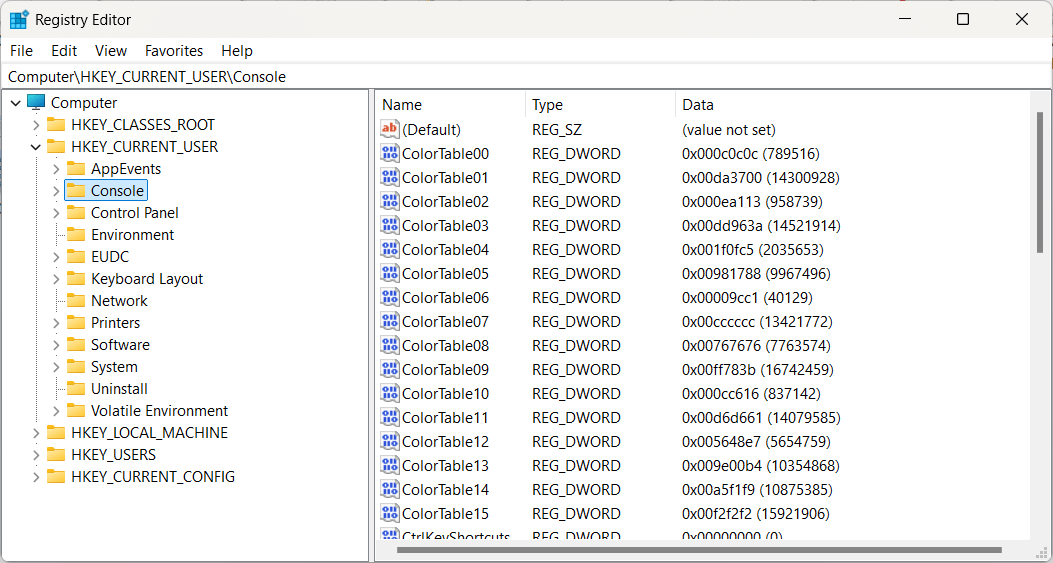Click the HKEY_CLASSES_ROOT folder icon
Screen dimensions: 1053x563
pyautogui.click(x=56, y=124)
